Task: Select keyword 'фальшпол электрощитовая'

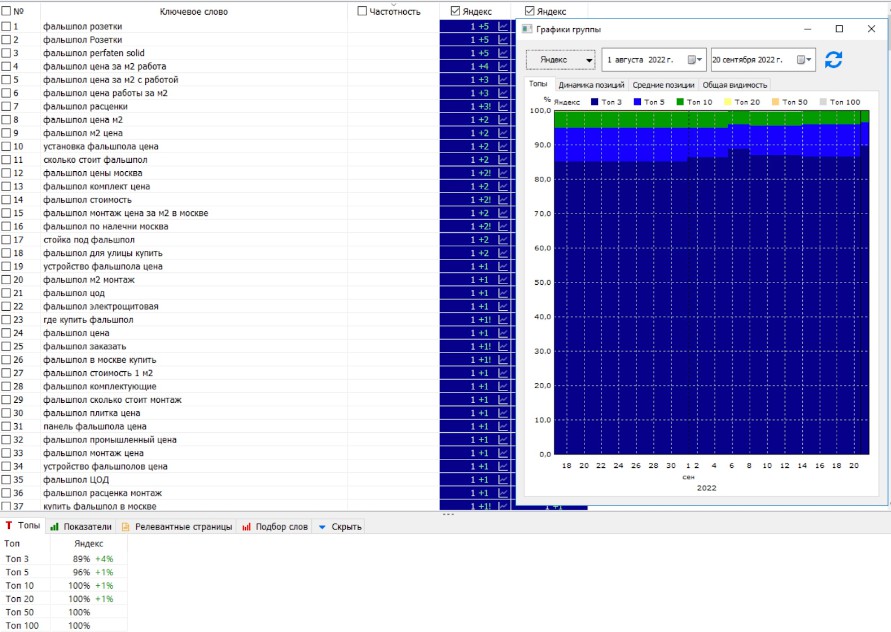Action: 101,306
